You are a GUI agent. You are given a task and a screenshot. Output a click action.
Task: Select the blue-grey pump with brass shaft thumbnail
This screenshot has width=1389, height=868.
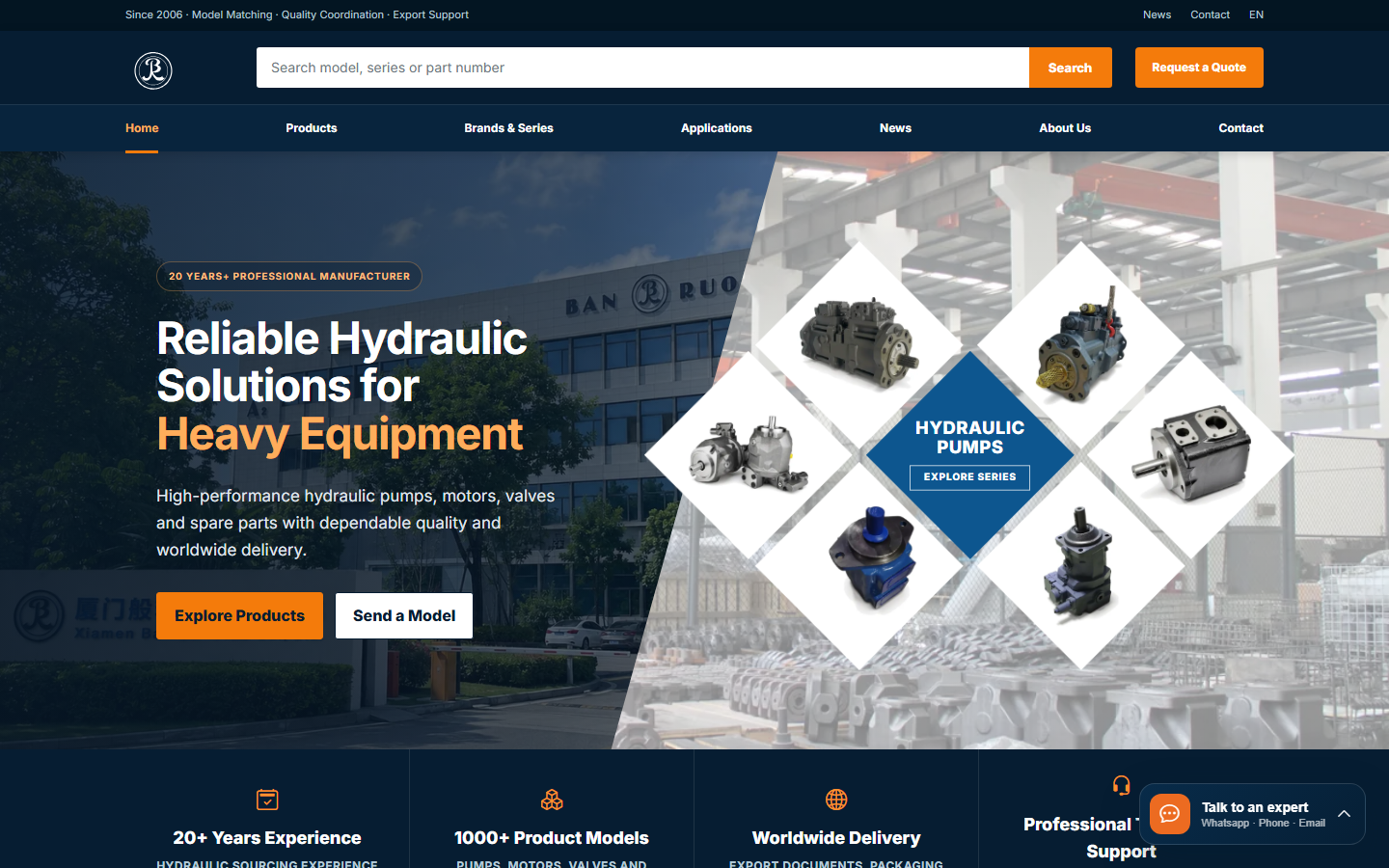1081,342
